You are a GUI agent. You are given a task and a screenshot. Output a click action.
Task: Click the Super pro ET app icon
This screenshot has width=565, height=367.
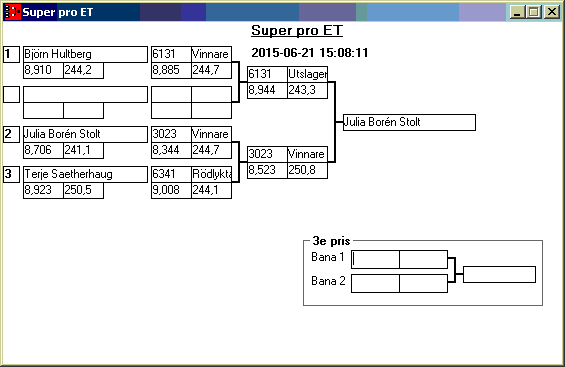coord(12,12)
